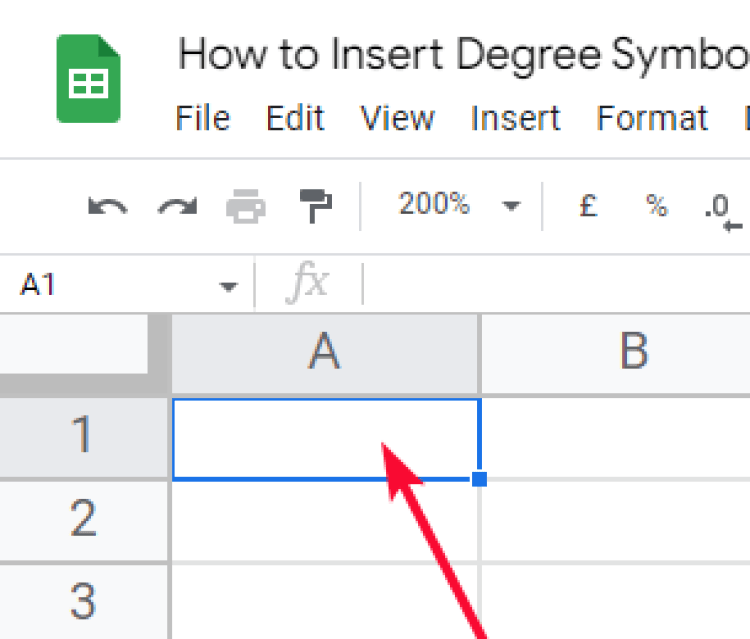The width and height of the screenshot is (750, 639).
Task: Select column B header
Action: point(634,353)
